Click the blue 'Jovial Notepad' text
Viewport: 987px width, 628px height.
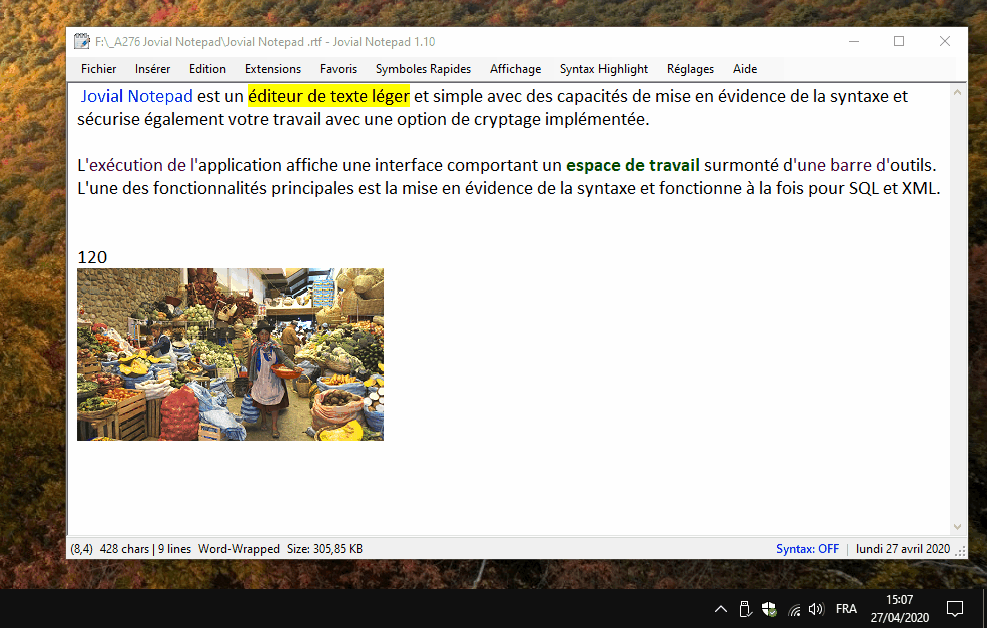pyautogui.click(x=136, y=96)
